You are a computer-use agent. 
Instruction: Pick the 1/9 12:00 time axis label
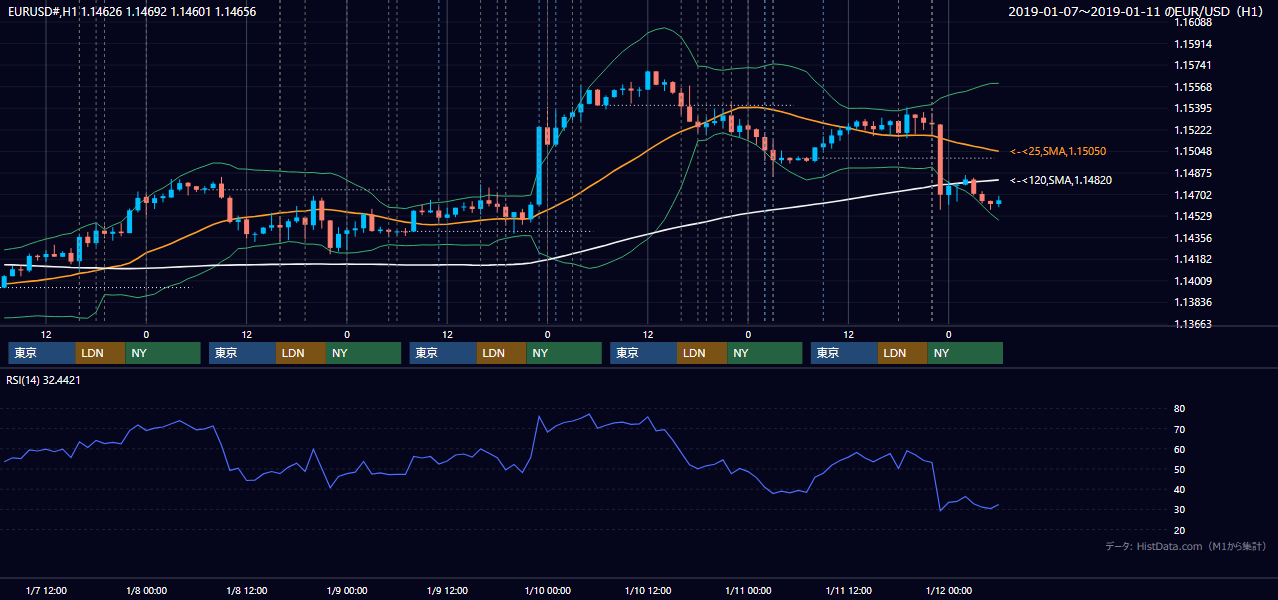click(447, 590)
